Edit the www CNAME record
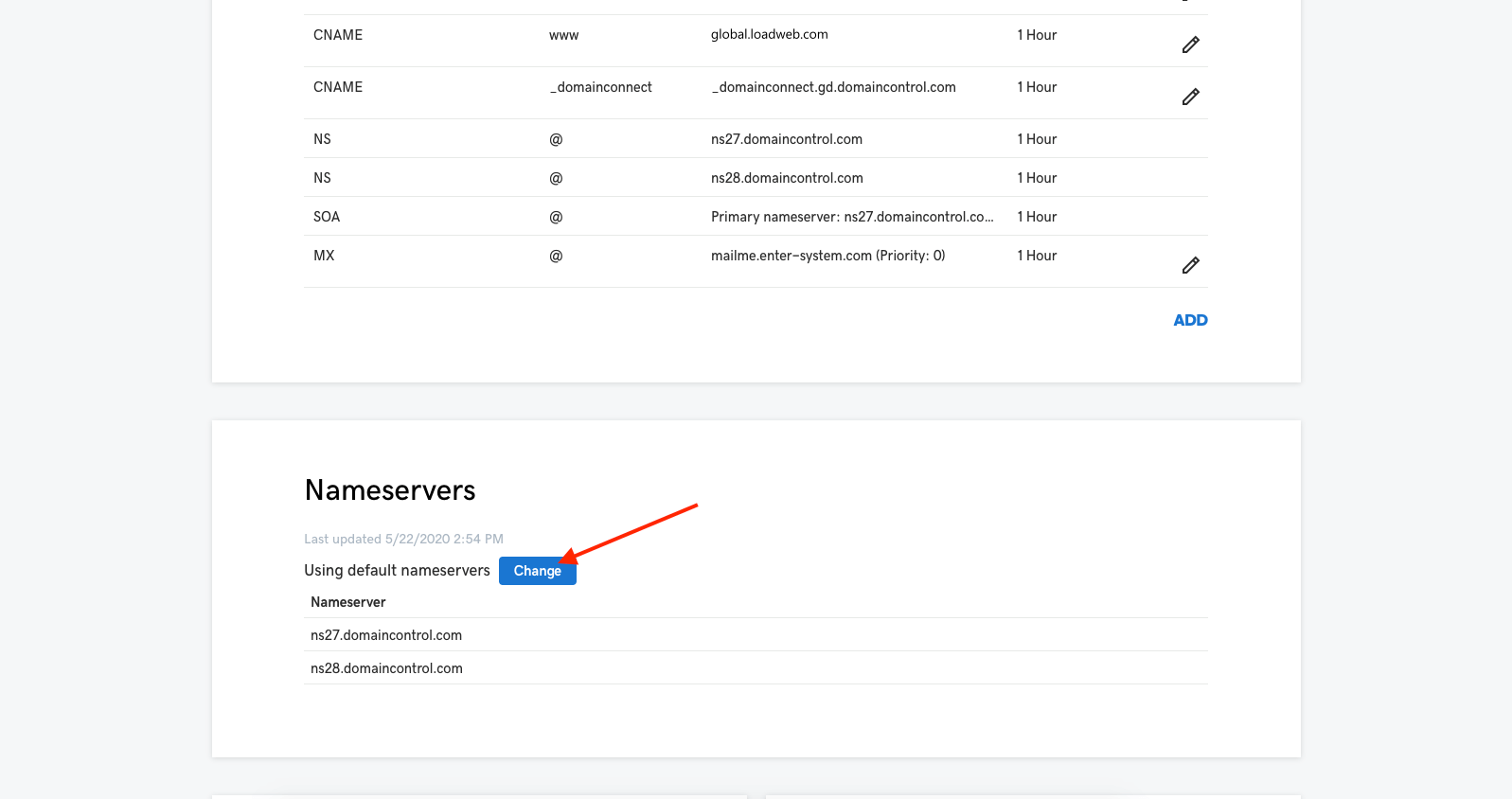The width and height of the screenshot is (1512, 799). click(x=1190, y=44)
